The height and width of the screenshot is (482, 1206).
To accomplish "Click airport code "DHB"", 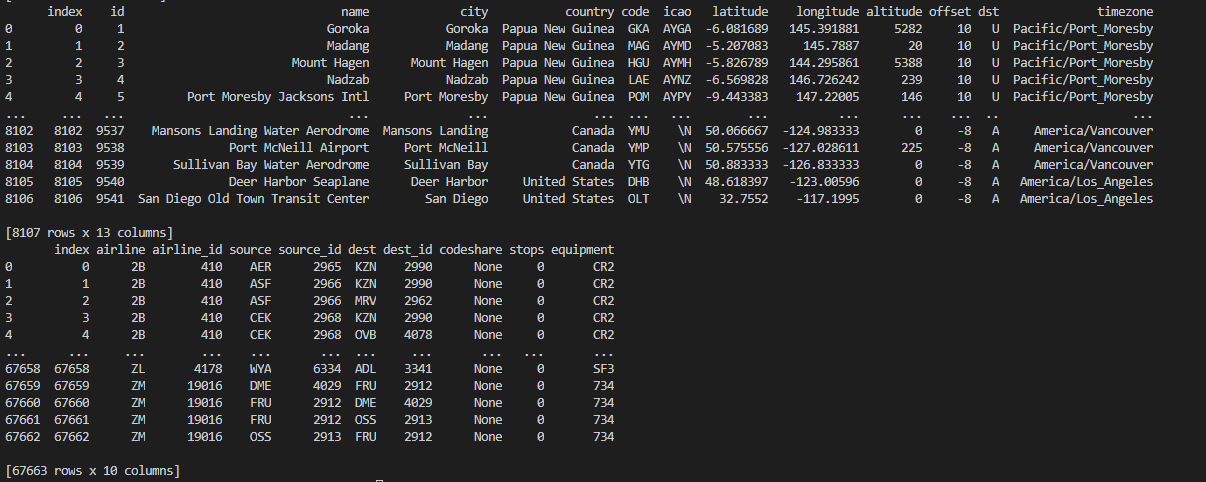I will (638, 182).
